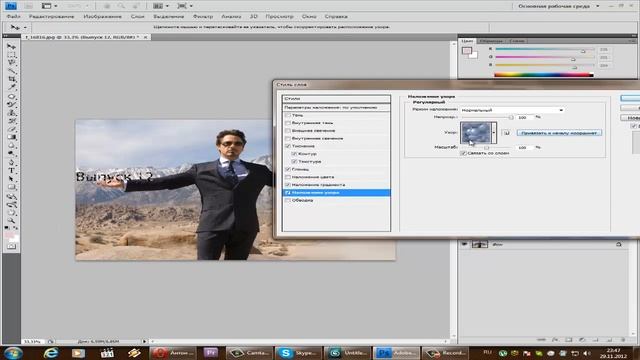Open the Arrange Documents dropdown
This screenshot has height=360, width=640.
pos(161,6)
